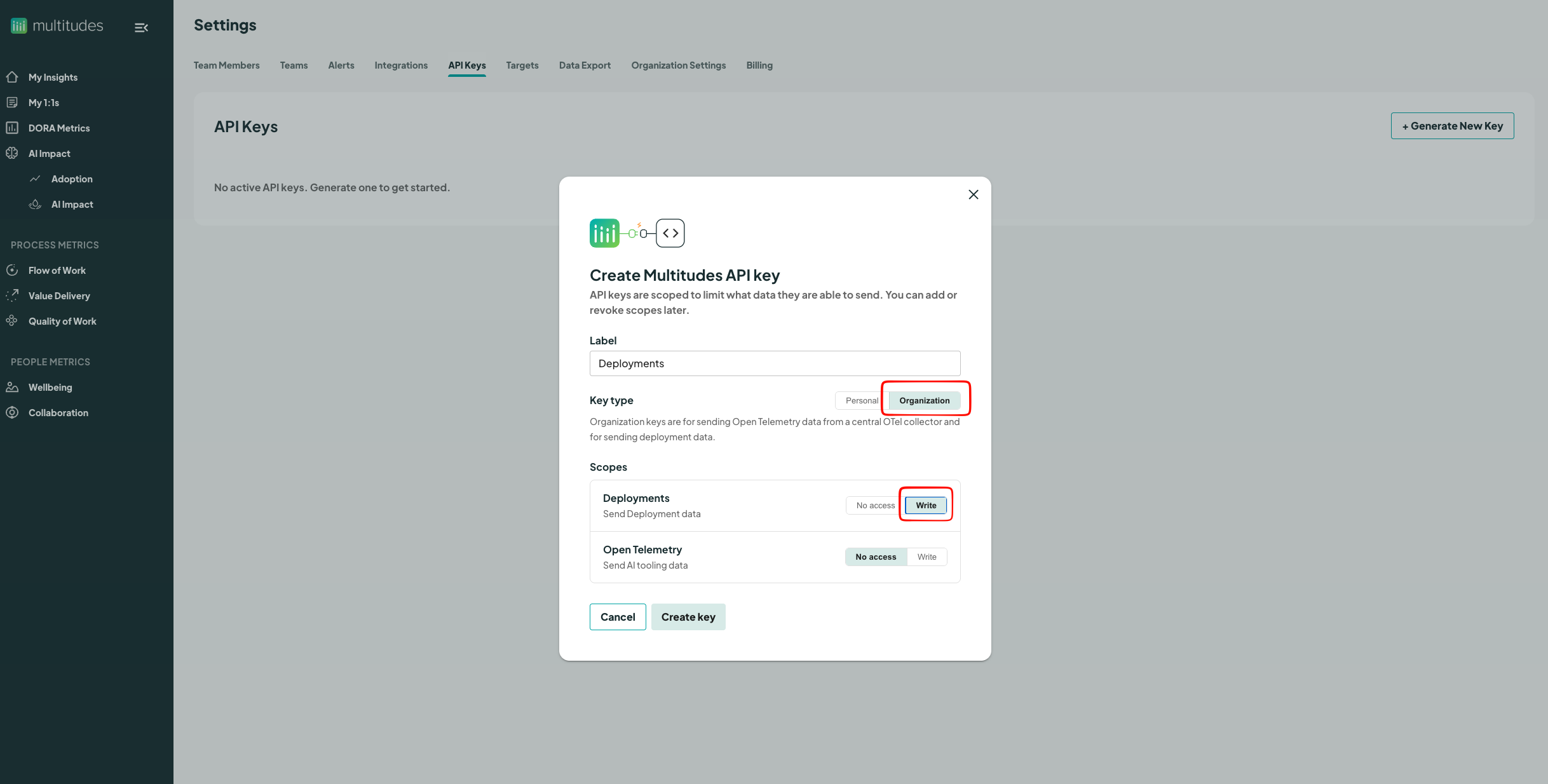Select the Personal key type
Screen dimensions: 1548x784
[861, 400]
